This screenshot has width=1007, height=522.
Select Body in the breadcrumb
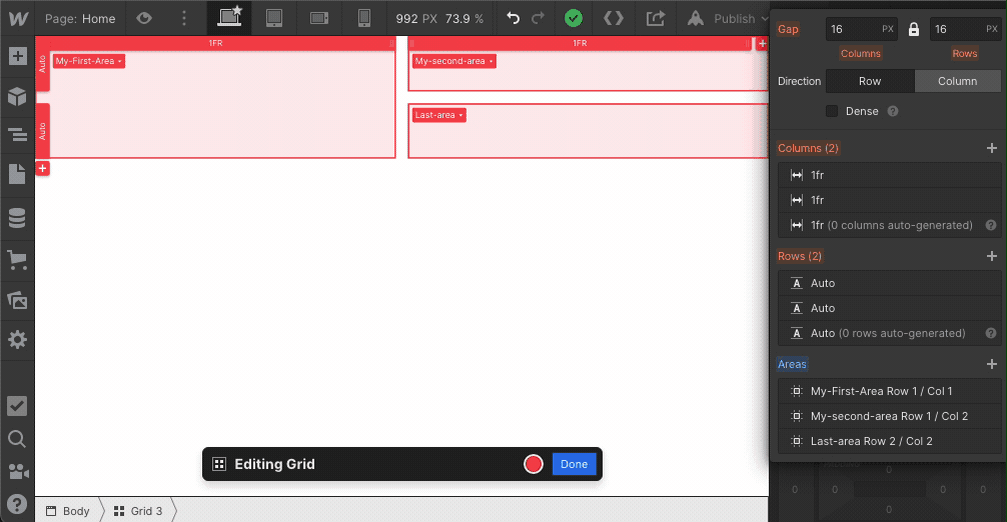point(68,510)
